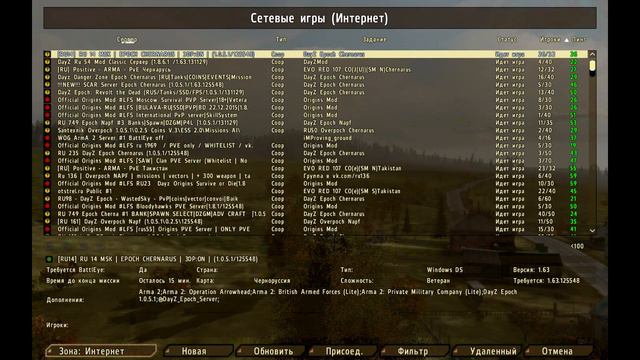Viewport: 640px width, 360px height.
Task: Click the iMProving_ground mission cell
Action: (327, 138)
